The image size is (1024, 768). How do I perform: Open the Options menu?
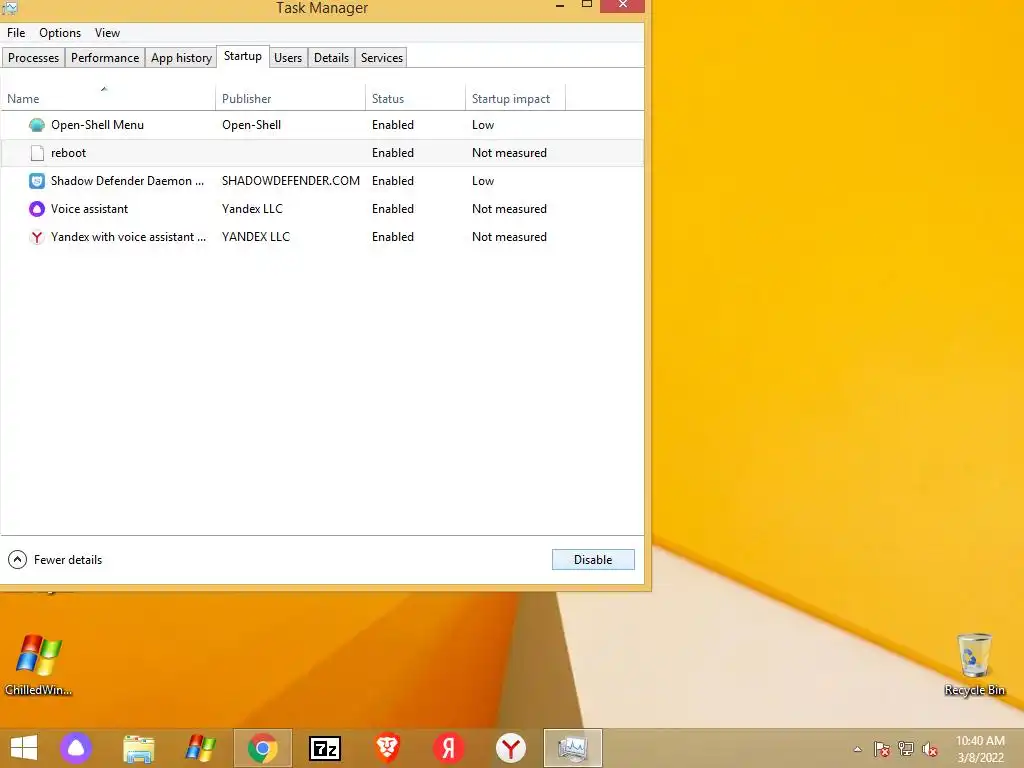tap(60, 33)
